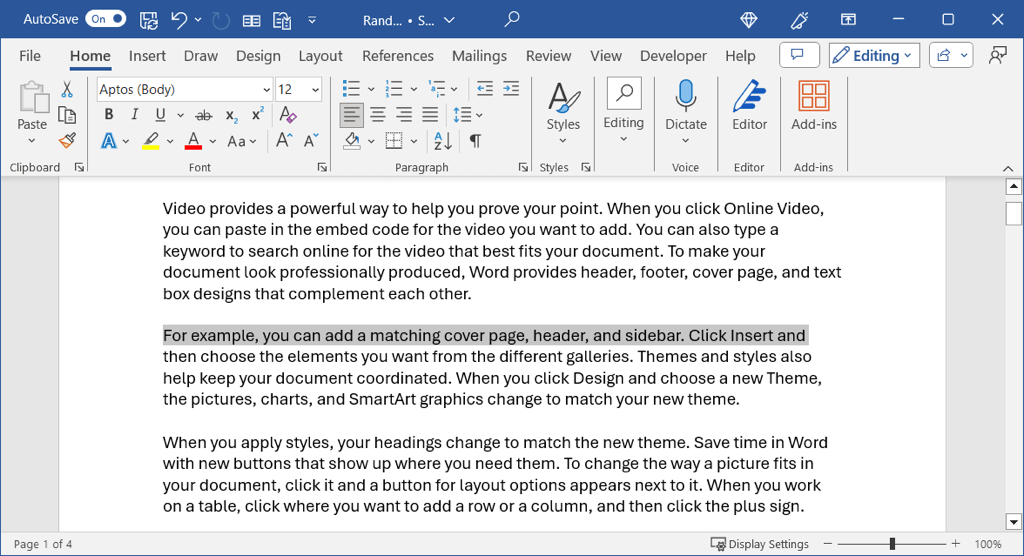
Task: Click the vertical scrollbar down arrow
Action: pos(1013,520)
